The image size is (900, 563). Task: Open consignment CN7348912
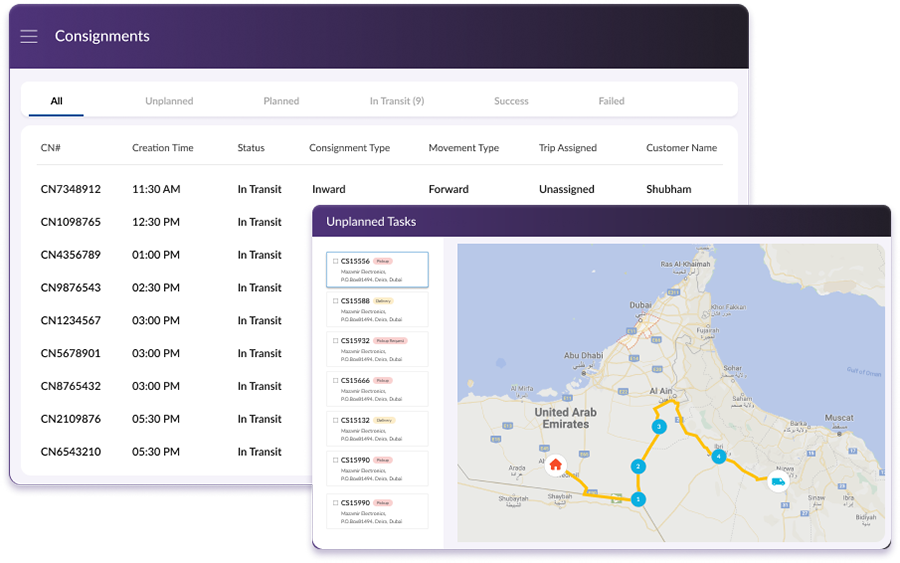click(x=70, y=189)
